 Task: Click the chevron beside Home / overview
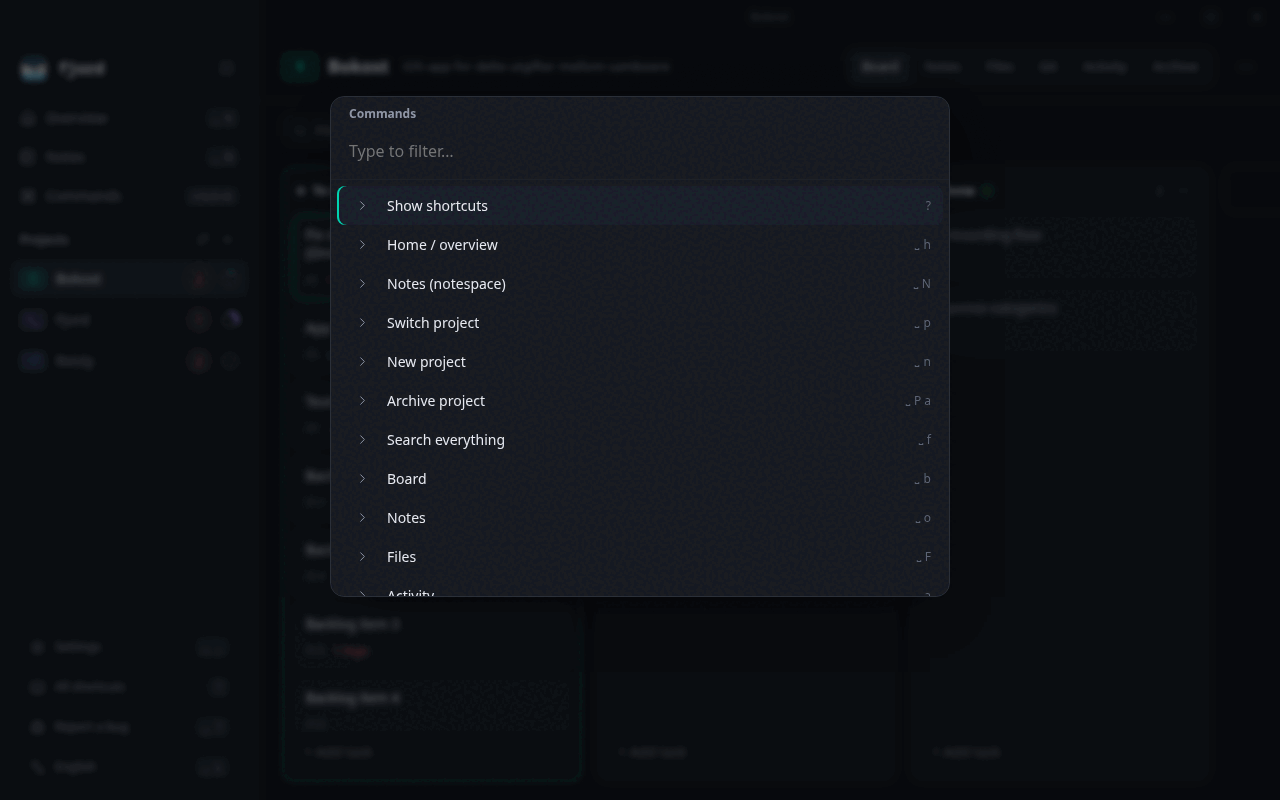click(362, 244)
